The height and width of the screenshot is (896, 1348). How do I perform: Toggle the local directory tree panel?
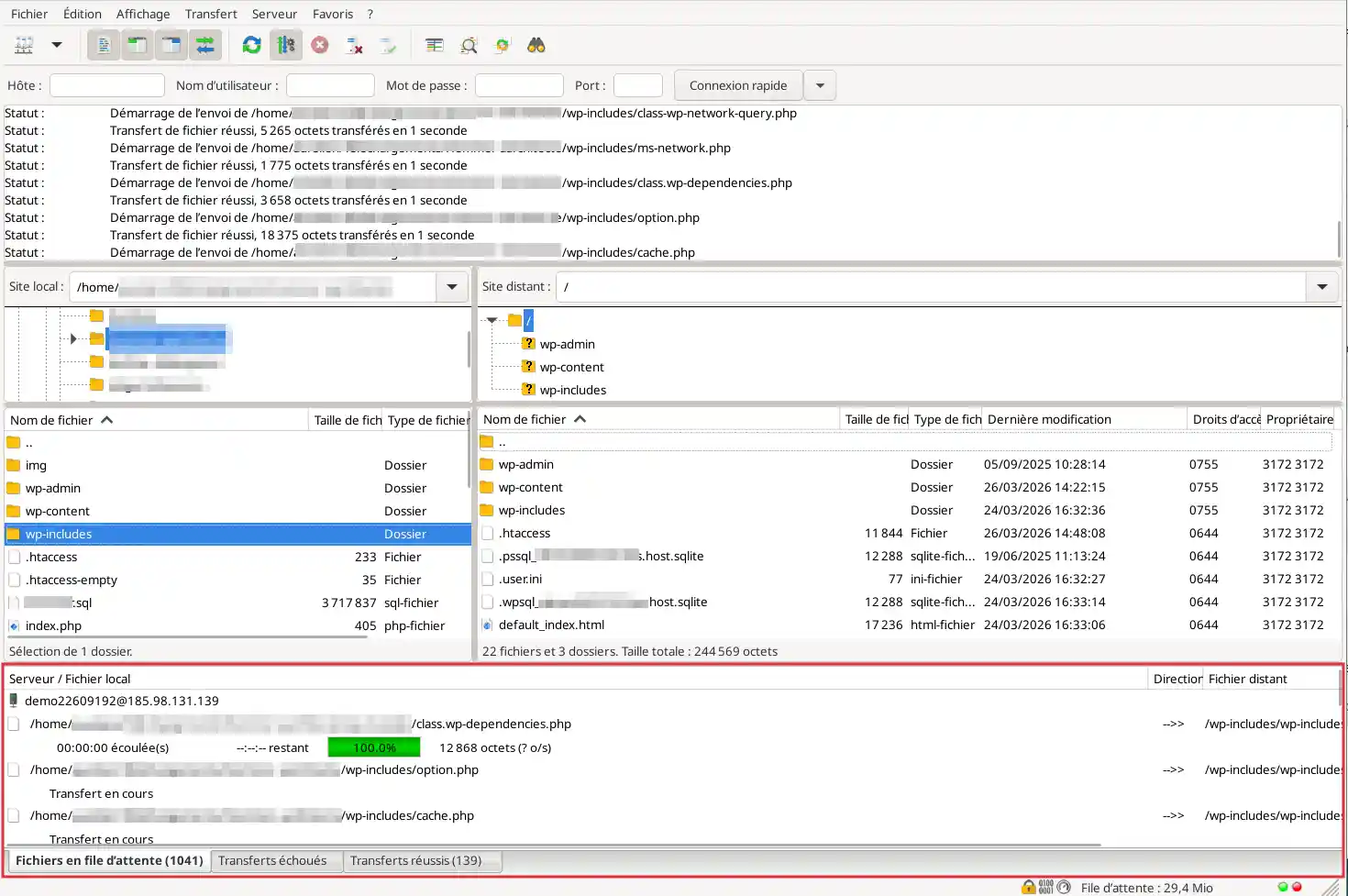coord(137,44)
